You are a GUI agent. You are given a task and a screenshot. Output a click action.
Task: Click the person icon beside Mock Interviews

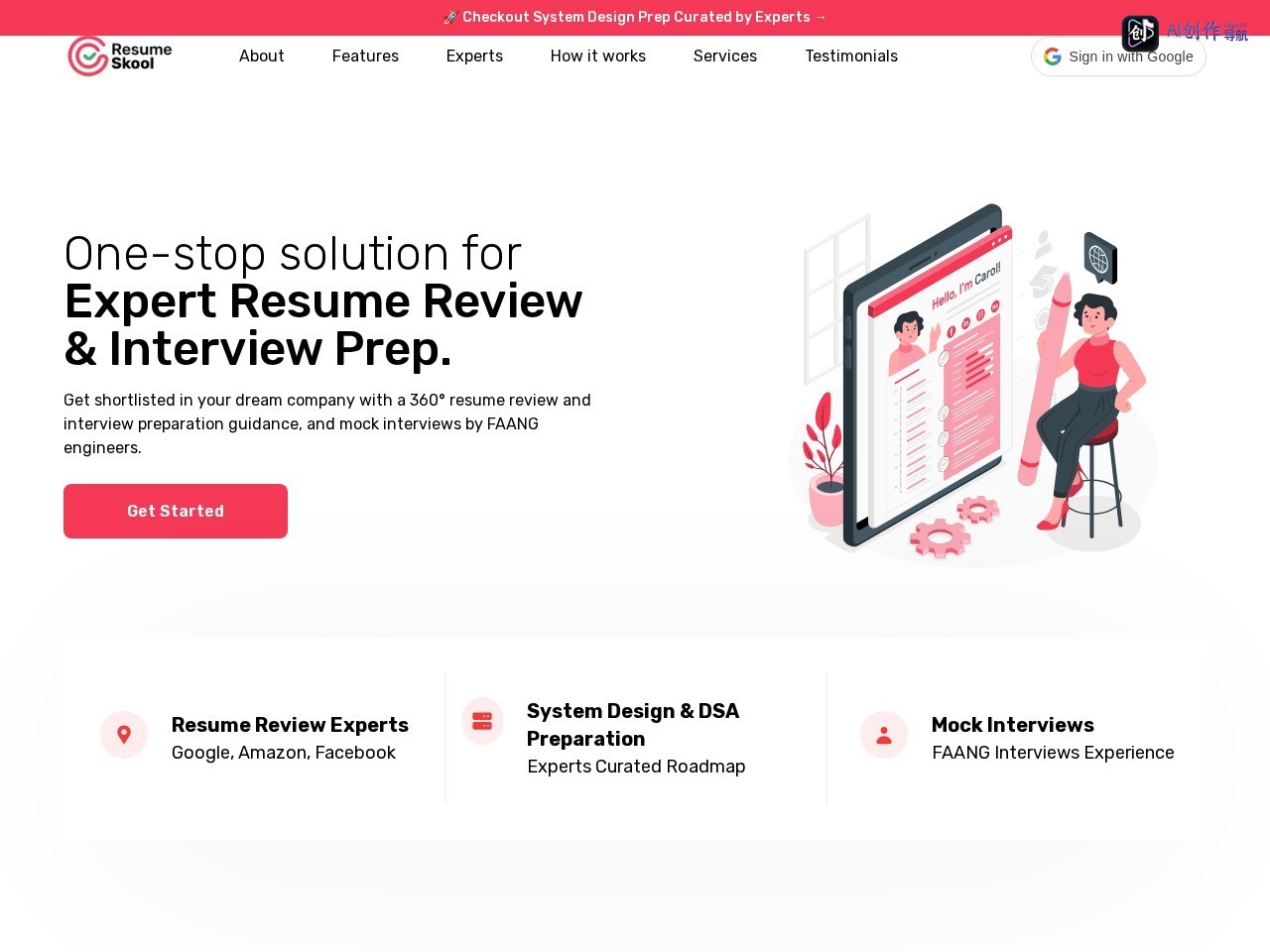point(884,735)
